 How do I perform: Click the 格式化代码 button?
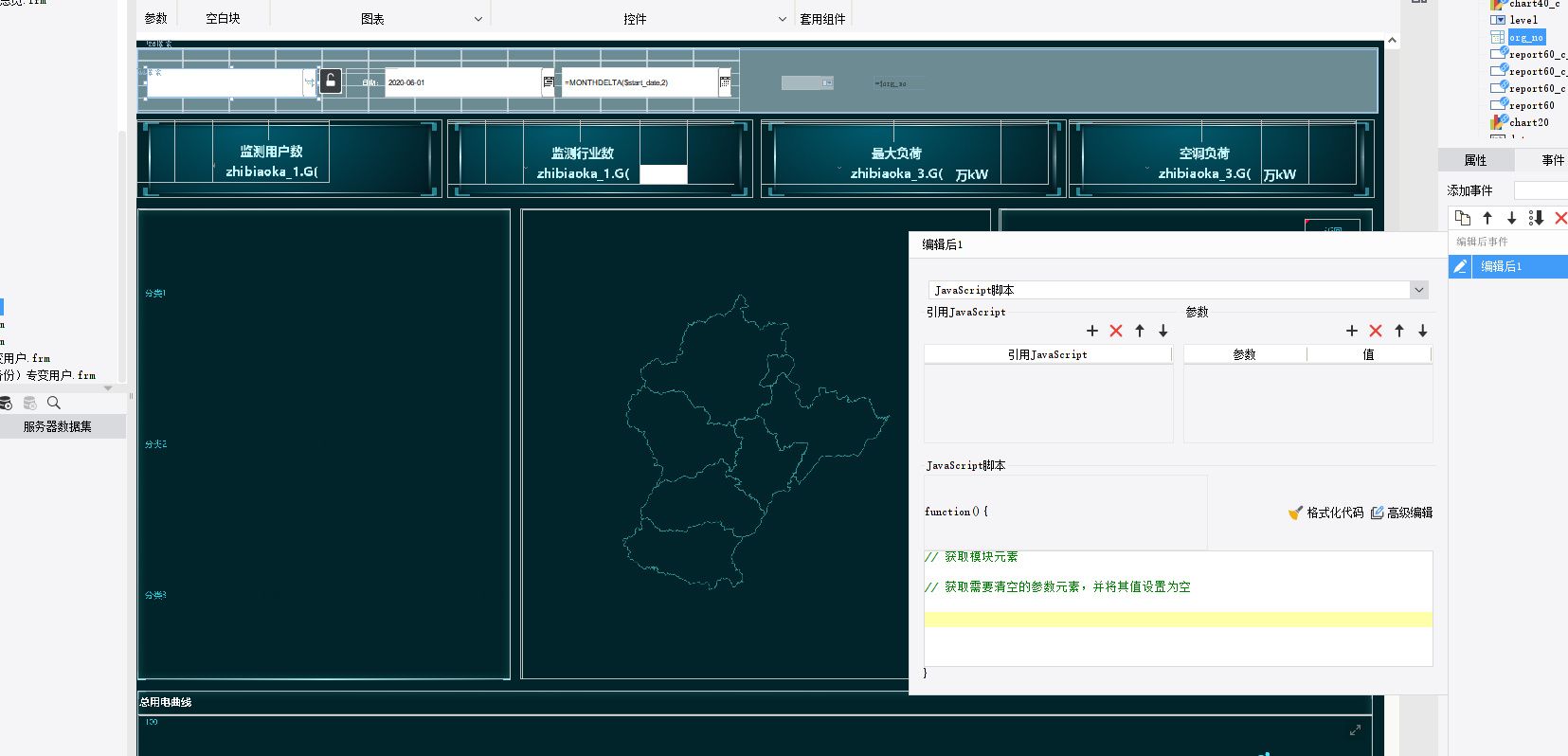[1326, 513]
